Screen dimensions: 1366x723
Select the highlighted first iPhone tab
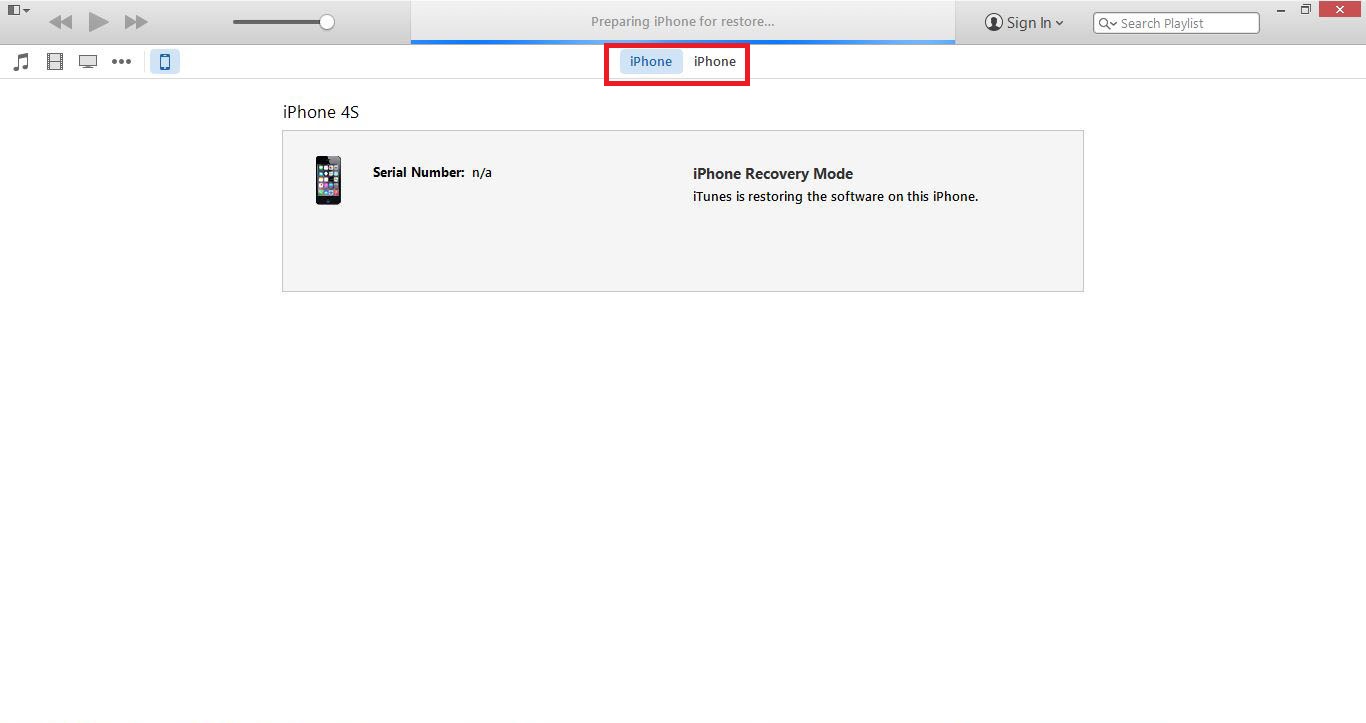click(x=651, y=62)
